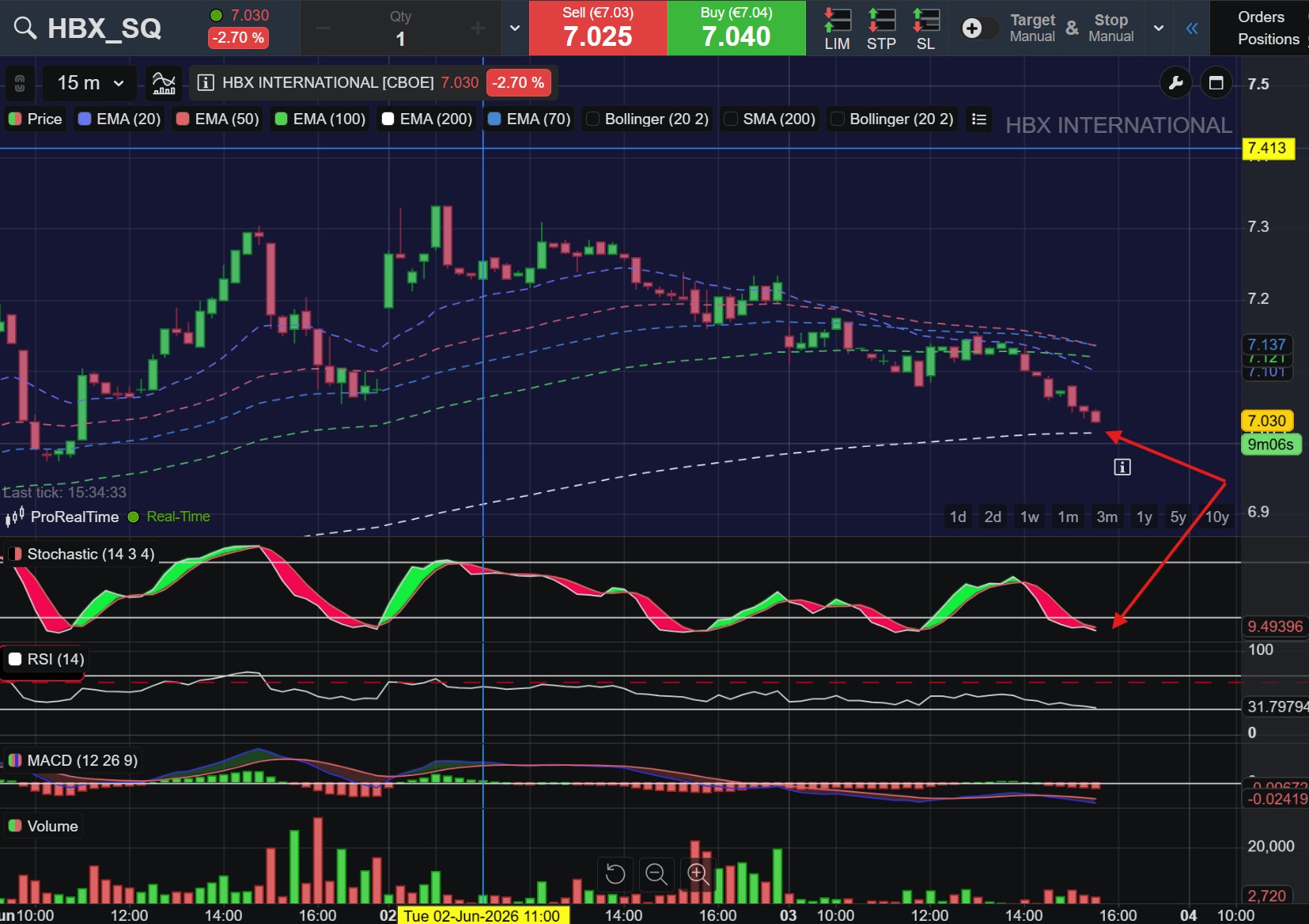Open the indicators chart icon
This screenshot has width=1309, height=924.
tap(164, 82)
